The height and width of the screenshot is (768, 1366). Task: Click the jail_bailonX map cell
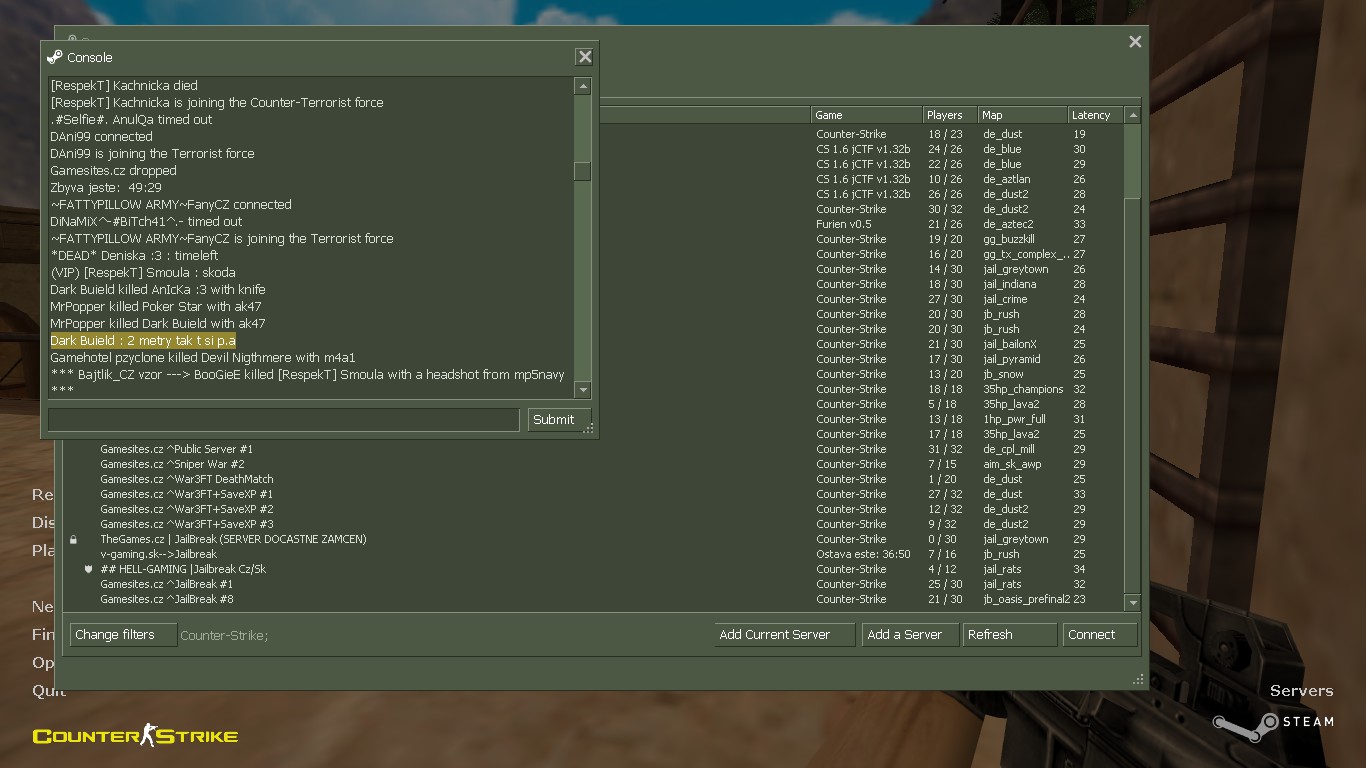click(1009, 344)
